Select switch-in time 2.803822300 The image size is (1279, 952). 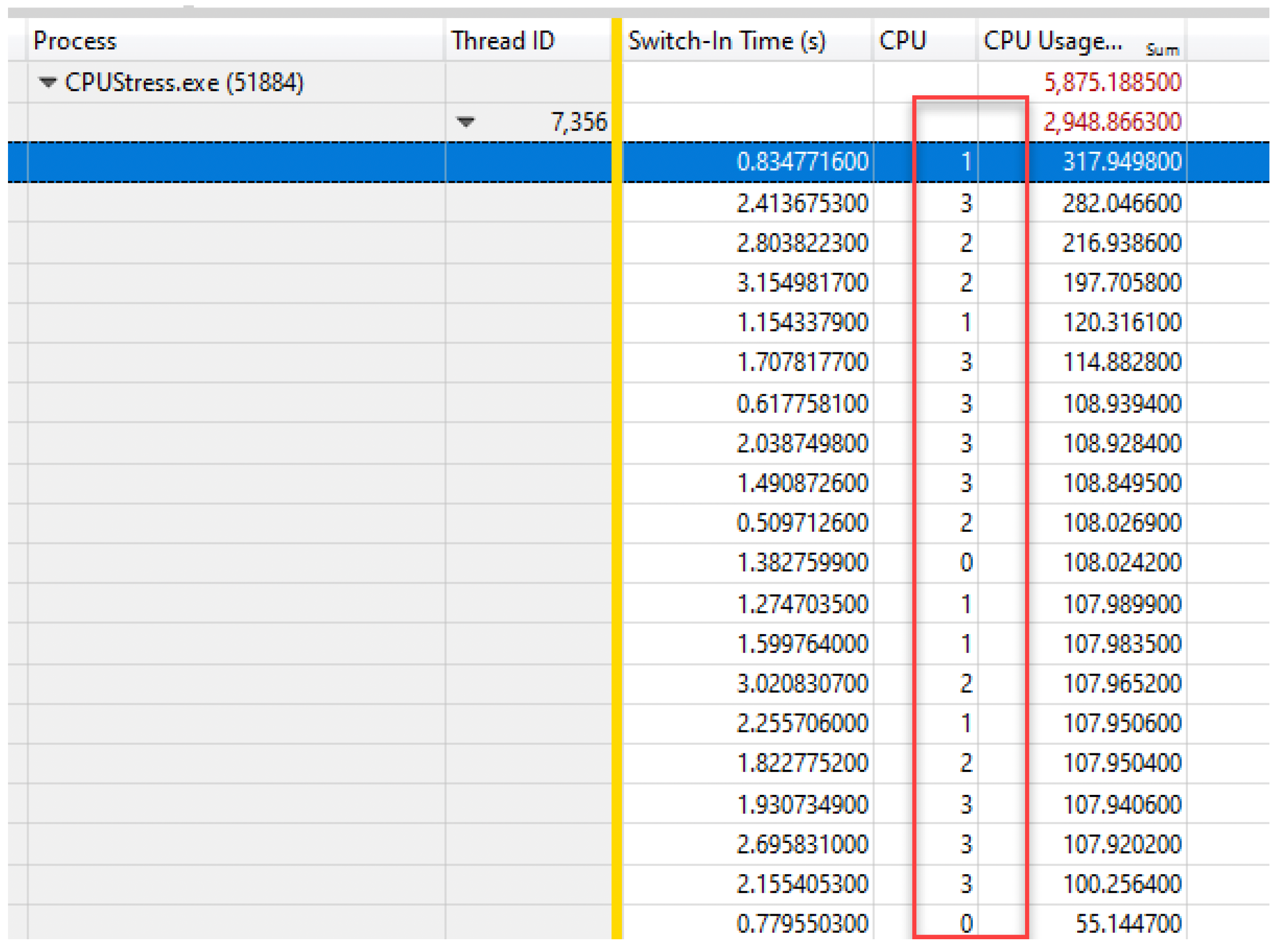802,243
